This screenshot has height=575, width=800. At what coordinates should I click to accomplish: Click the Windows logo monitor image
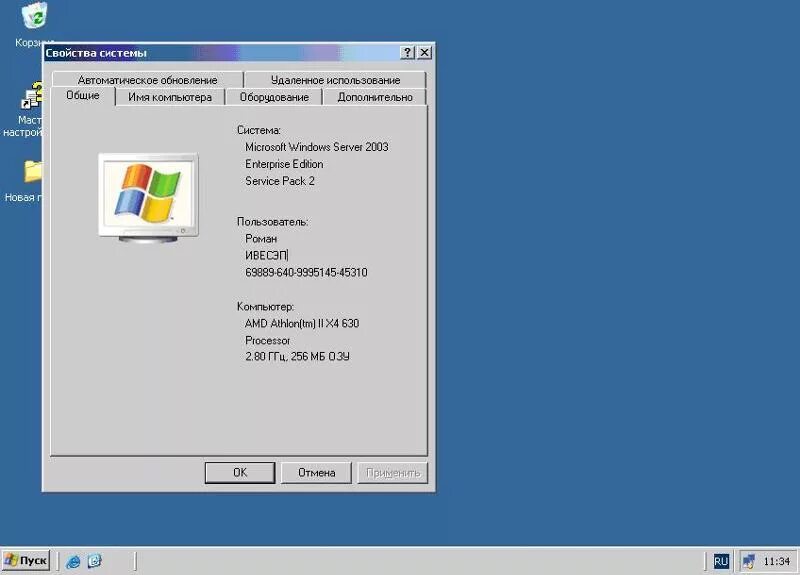click(148, 198)
